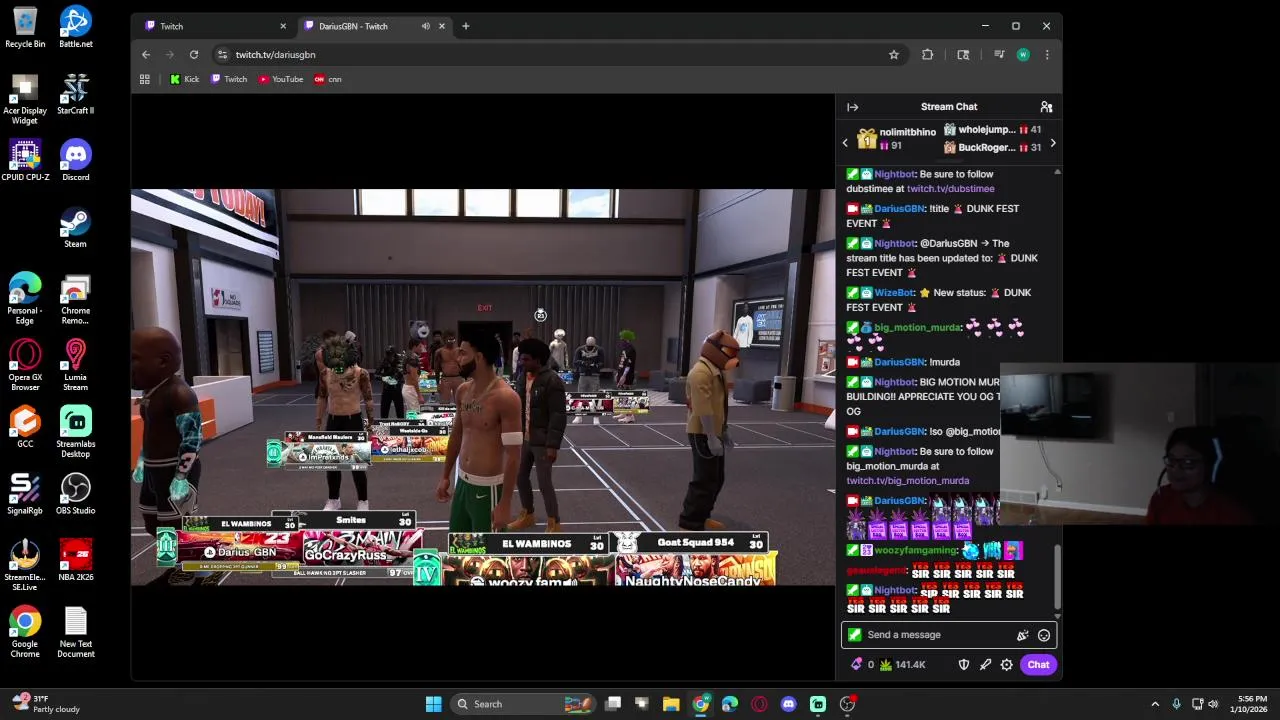1280x720 pixels.
Task: Select Streamlabs Desktop icon
Action: tap(76, 433)
